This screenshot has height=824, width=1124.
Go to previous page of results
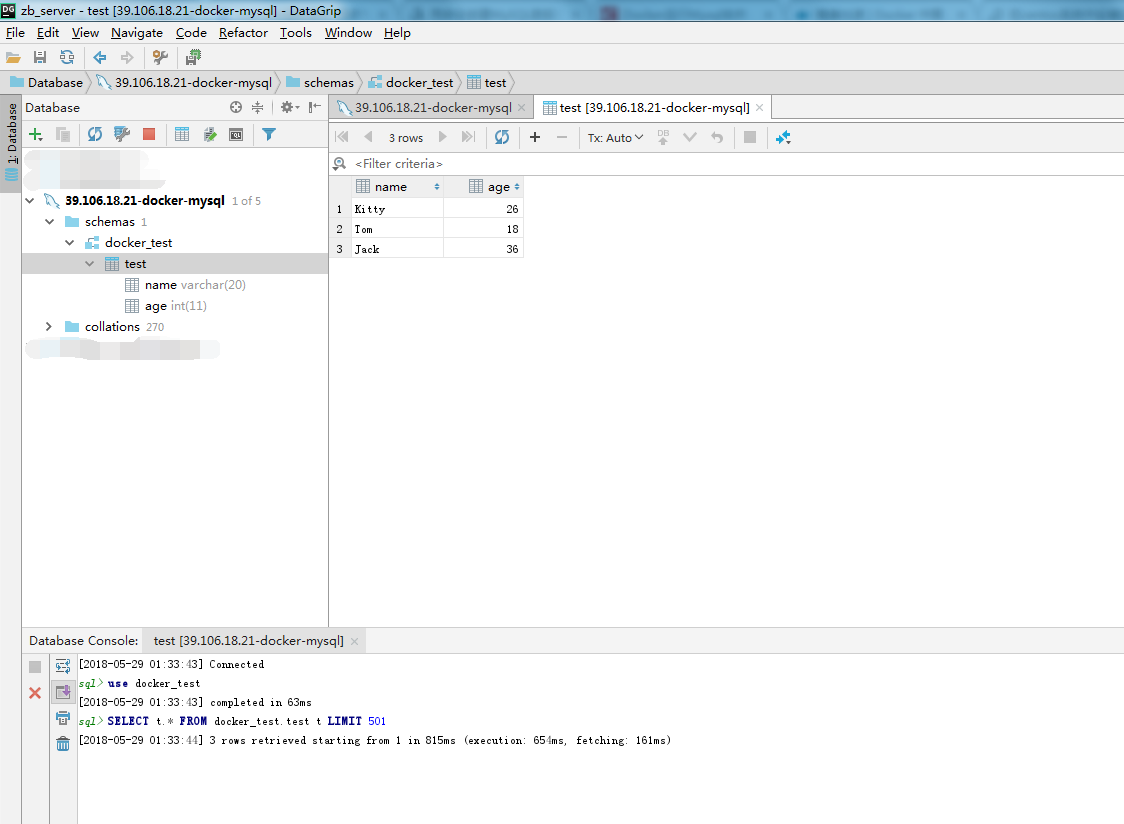pyautogui.click(x=368, y=137)
